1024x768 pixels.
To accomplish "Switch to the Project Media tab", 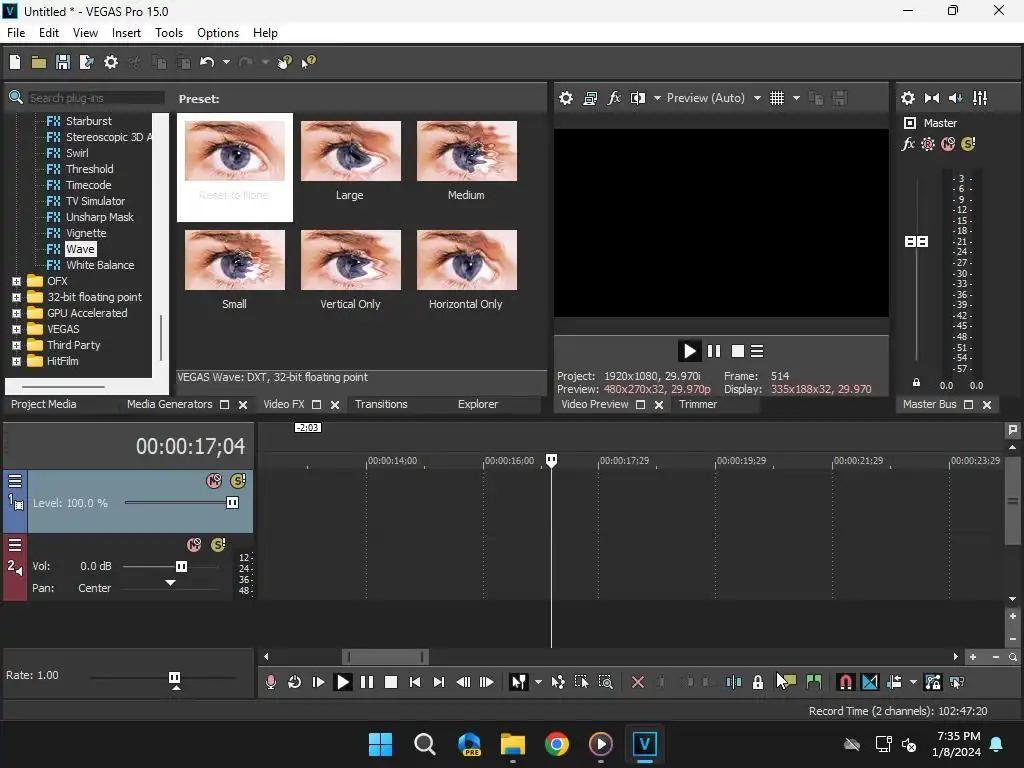I will pyautogui.click(x=43, y=404).
